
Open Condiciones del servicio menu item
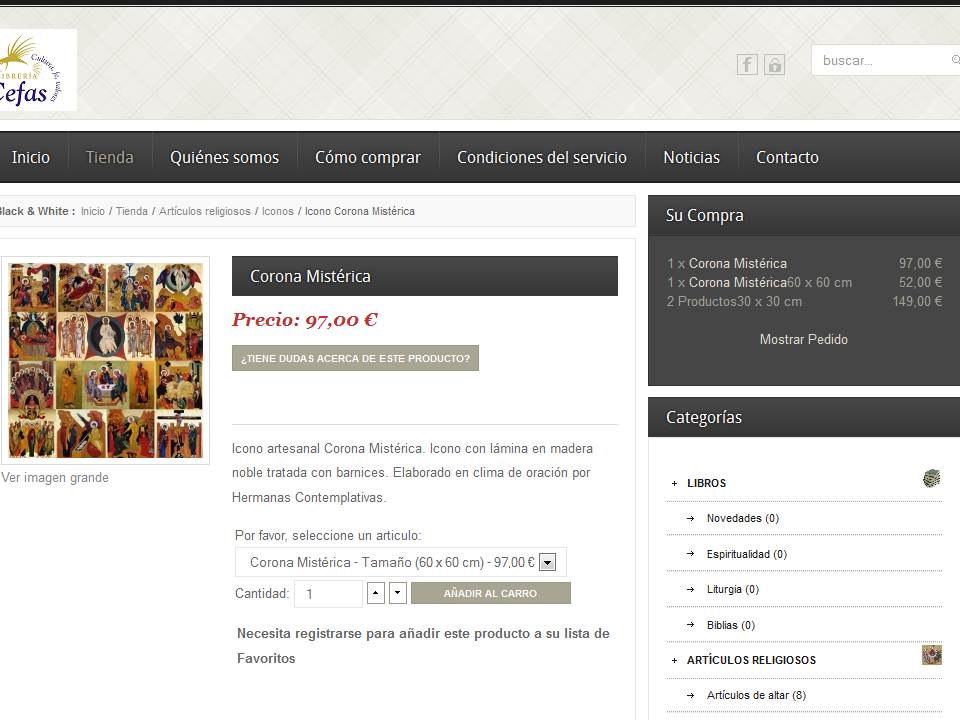click(x=542, y=157)
